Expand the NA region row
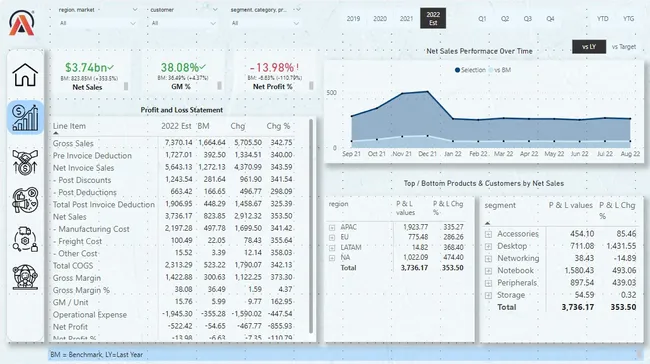 click(x=332, y=258)
